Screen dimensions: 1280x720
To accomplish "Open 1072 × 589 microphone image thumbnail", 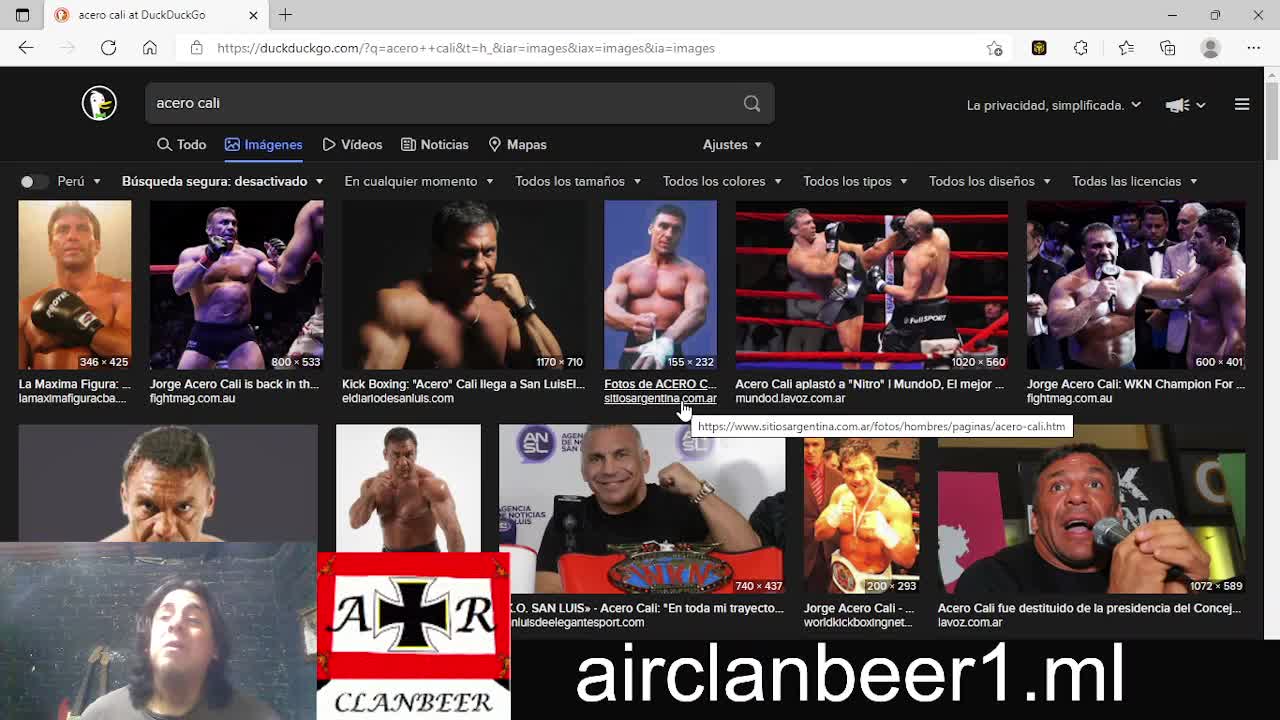I will 1092,509.
